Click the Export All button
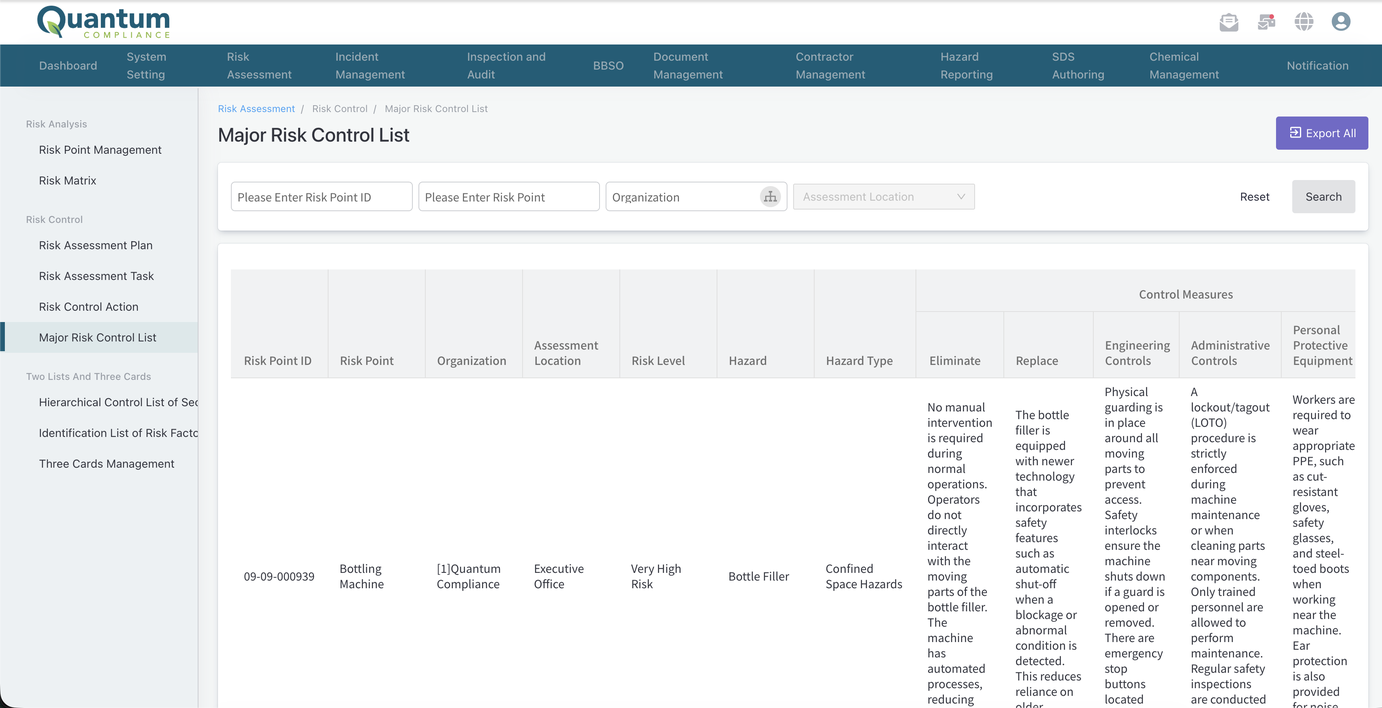The width and height of the screenshot is (1382, 708). point(1322,133)
